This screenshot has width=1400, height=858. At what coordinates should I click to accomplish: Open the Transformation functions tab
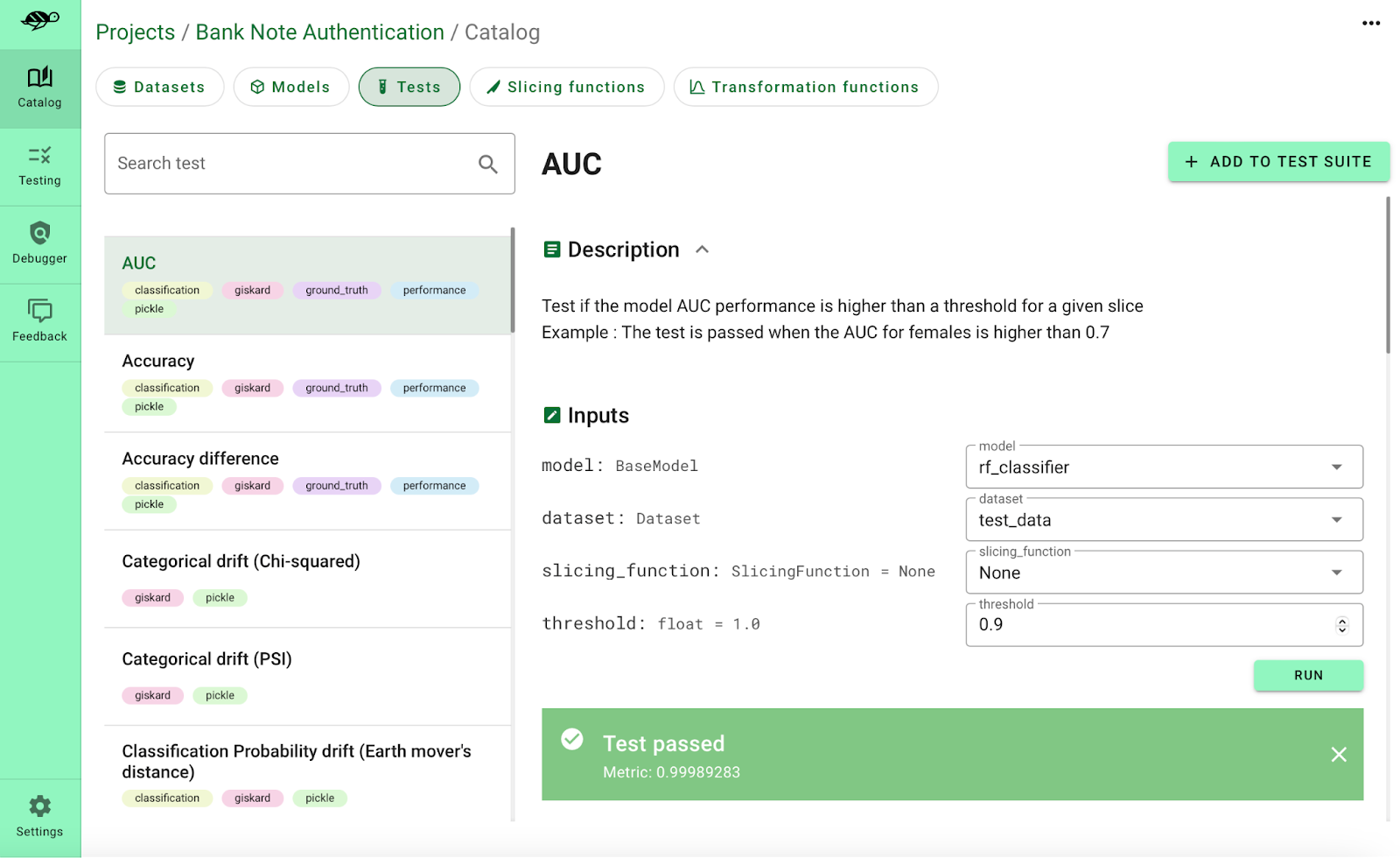coord(804,87)
